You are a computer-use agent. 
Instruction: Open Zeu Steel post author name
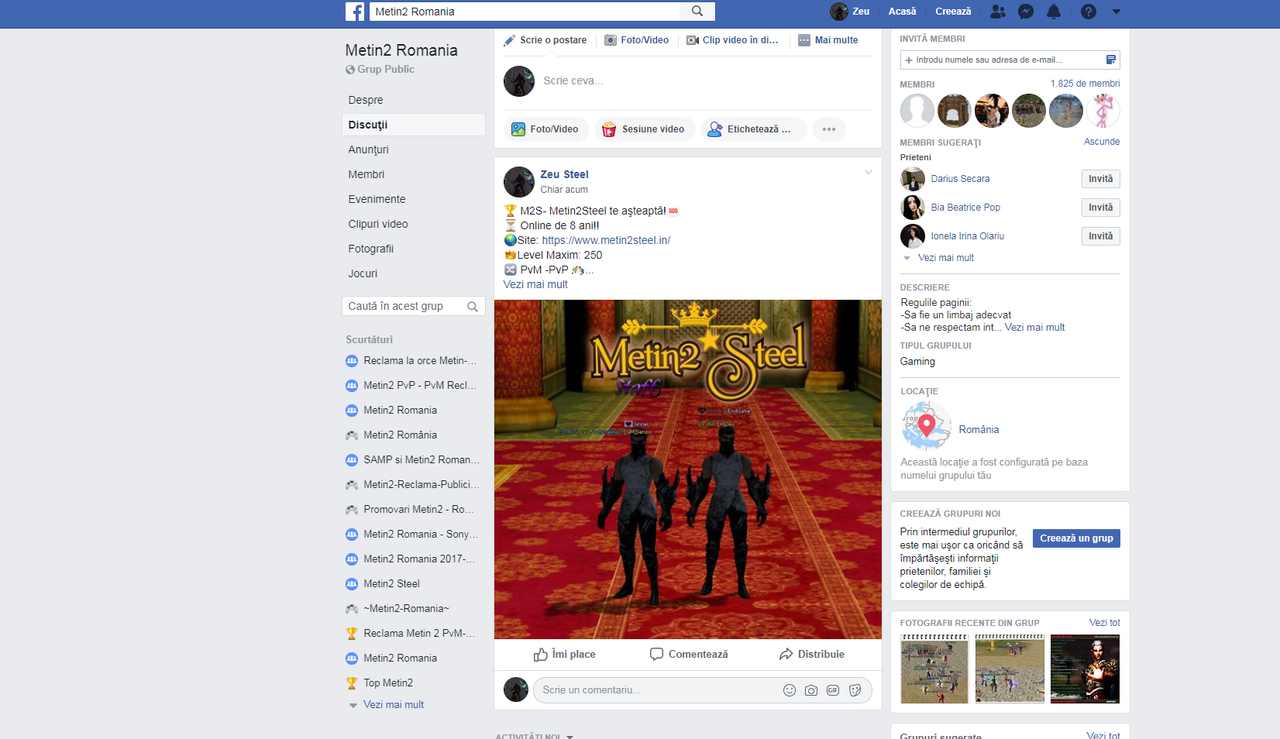tap(564, 175)
